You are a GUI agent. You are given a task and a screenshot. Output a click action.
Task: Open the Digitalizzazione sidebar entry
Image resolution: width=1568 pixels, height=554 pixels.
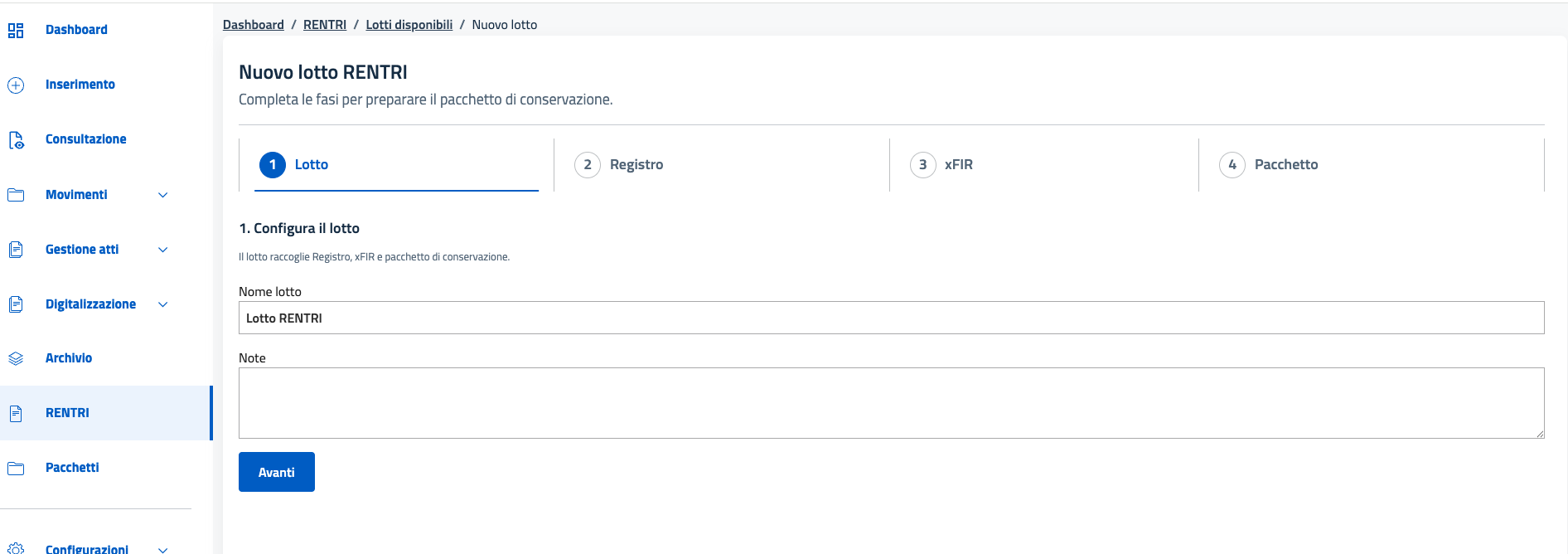click(90, 304)
